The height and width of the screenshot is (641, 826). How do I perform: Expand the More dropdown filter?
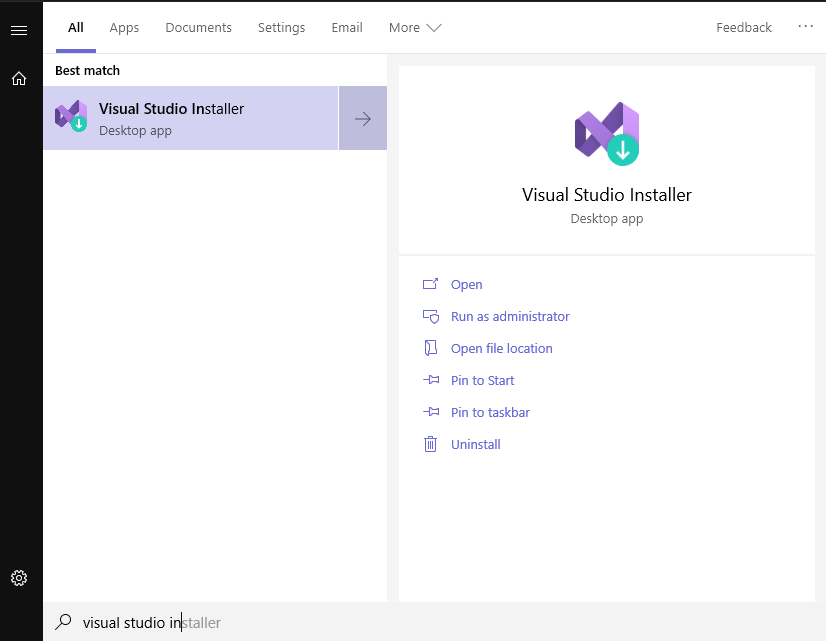click(x=414, y=28)
